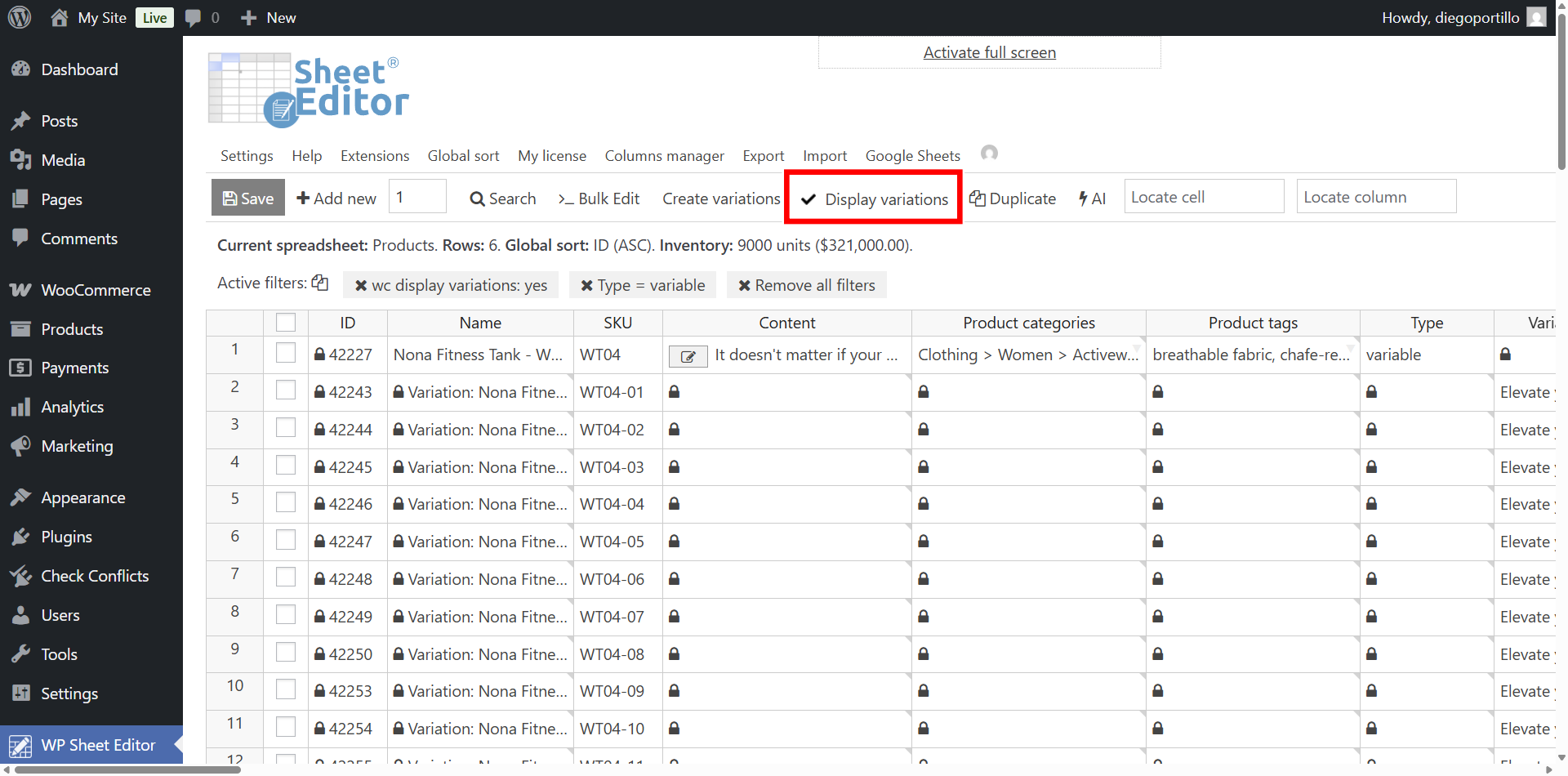The height and width of the screenshot is (776, 1568).
Task: Open the Export menu item
Action: [x=763, y=156]
